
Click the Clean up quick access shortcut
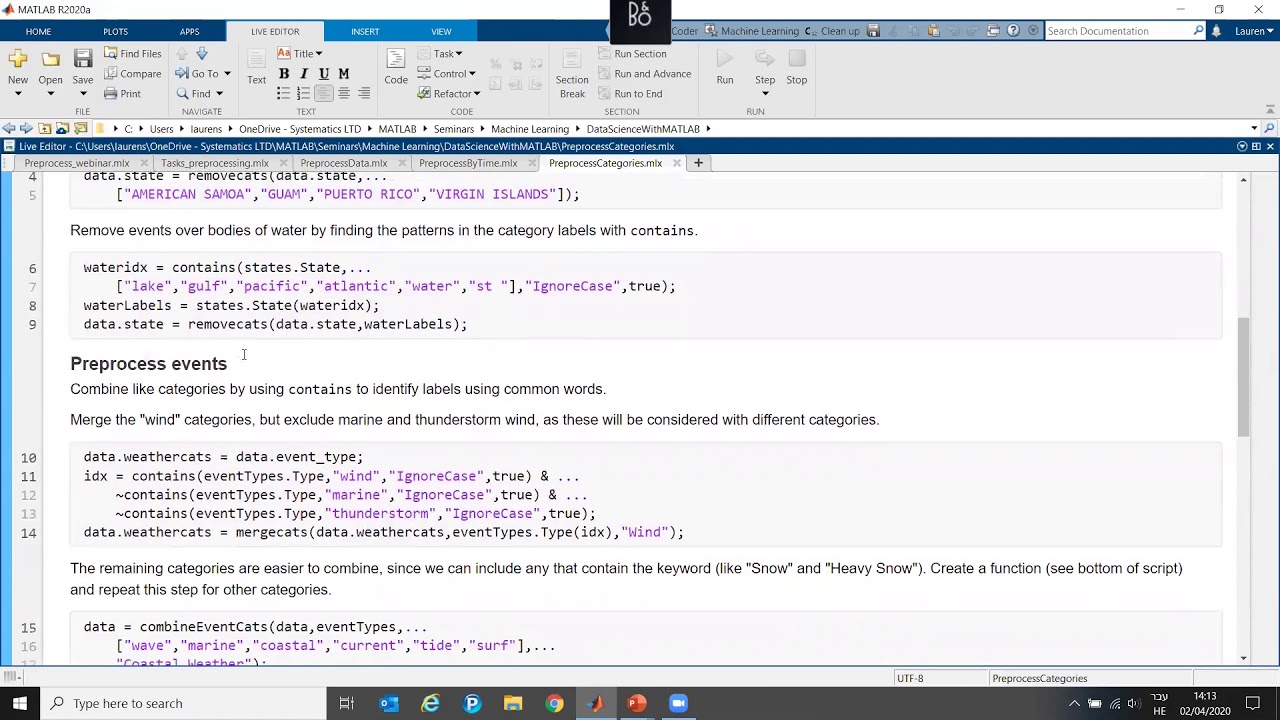(x=832, y=31)
